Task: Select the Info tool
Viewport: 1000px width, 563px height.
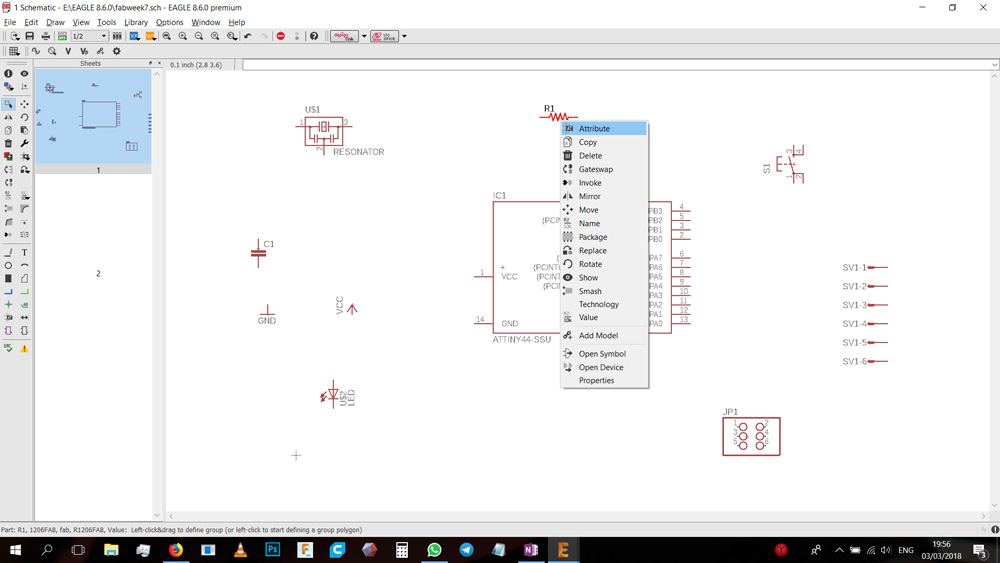Action: pyautogui.click(x=8, y=73)
